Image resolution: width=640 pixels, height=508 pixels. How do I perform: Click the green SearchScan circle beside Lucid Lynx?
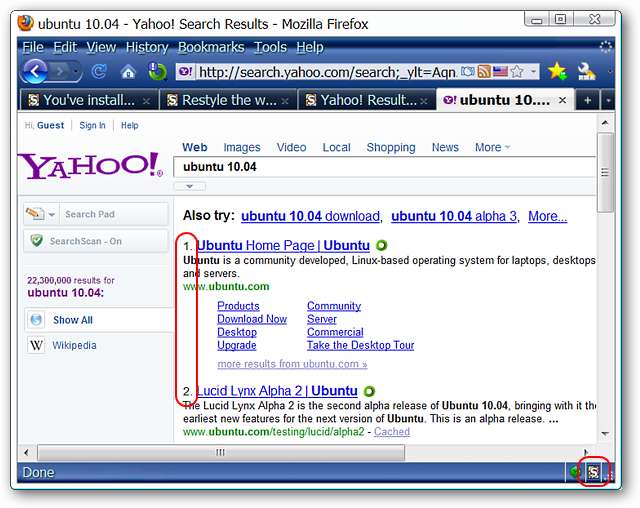pos(369,391)
